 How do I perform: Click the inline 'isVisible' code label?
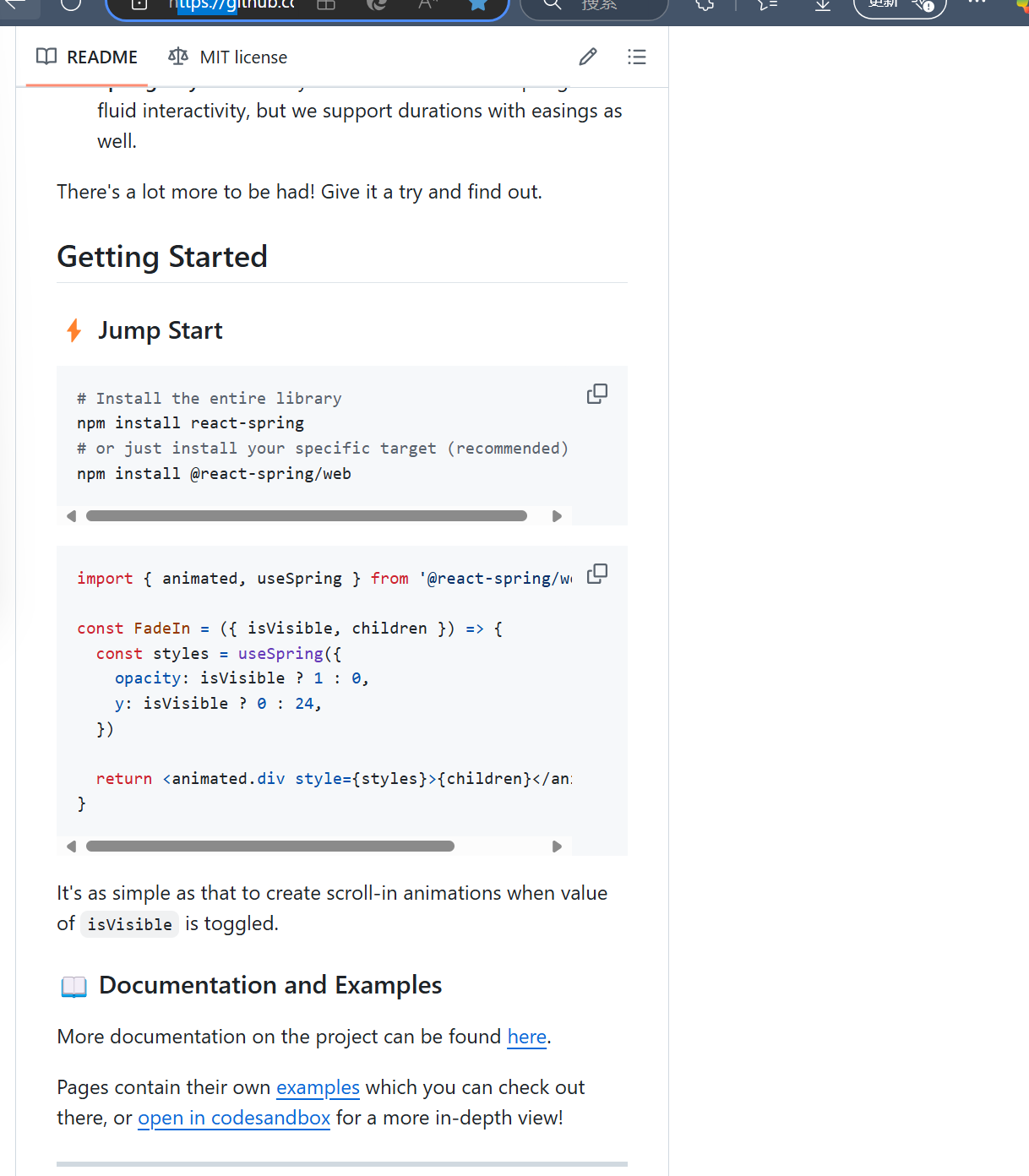pos(130,924)
